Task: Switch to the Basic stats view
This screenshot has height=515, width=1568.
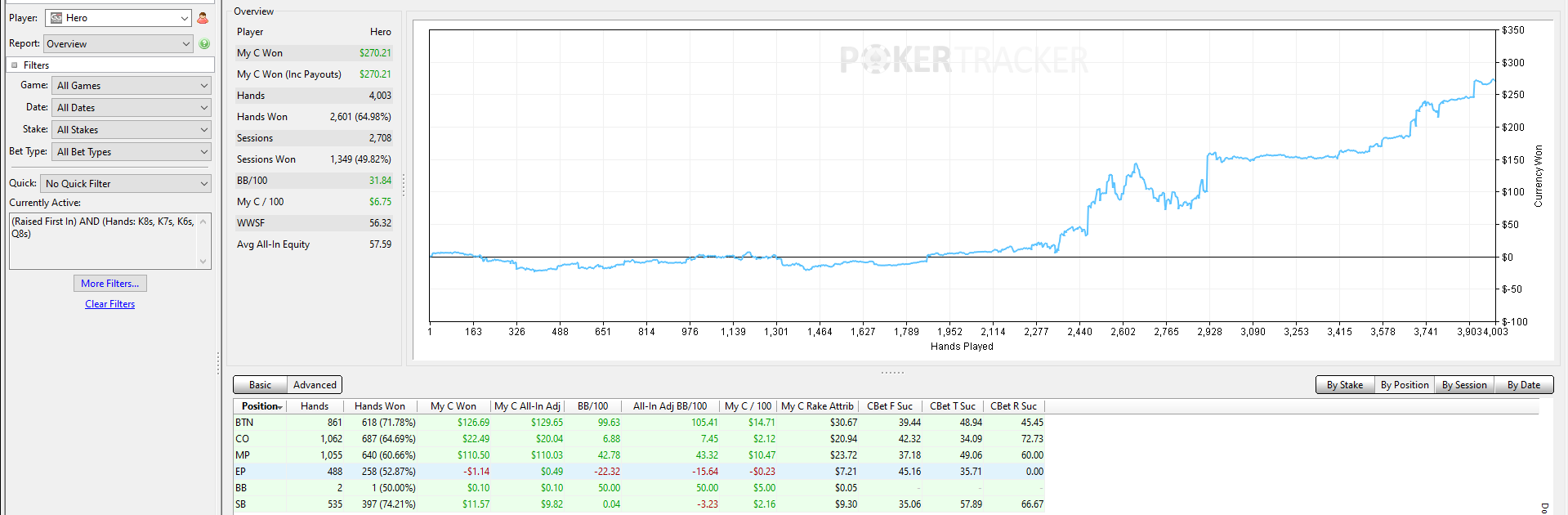Action: 260,385
